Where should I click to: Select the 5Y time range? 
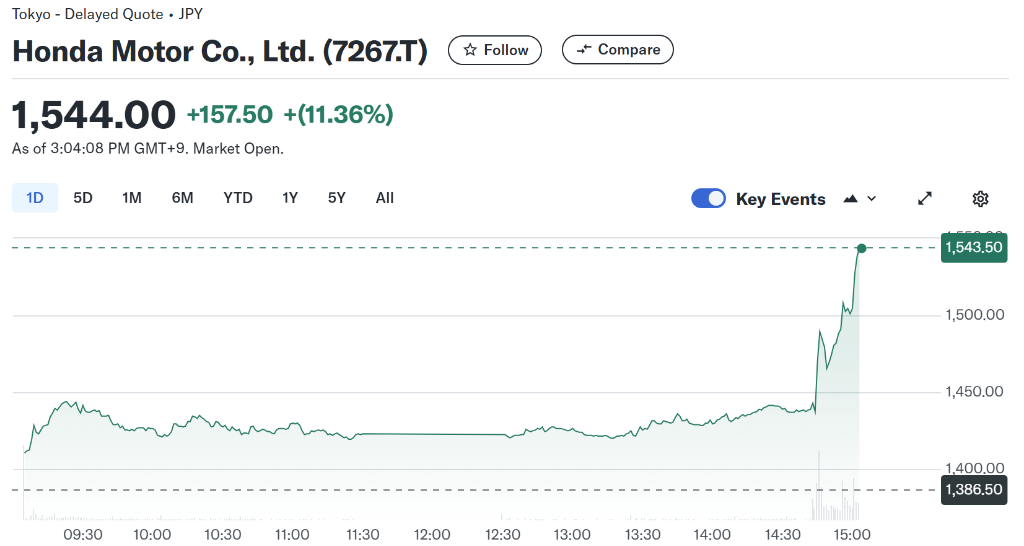click(x=337, y=198)
